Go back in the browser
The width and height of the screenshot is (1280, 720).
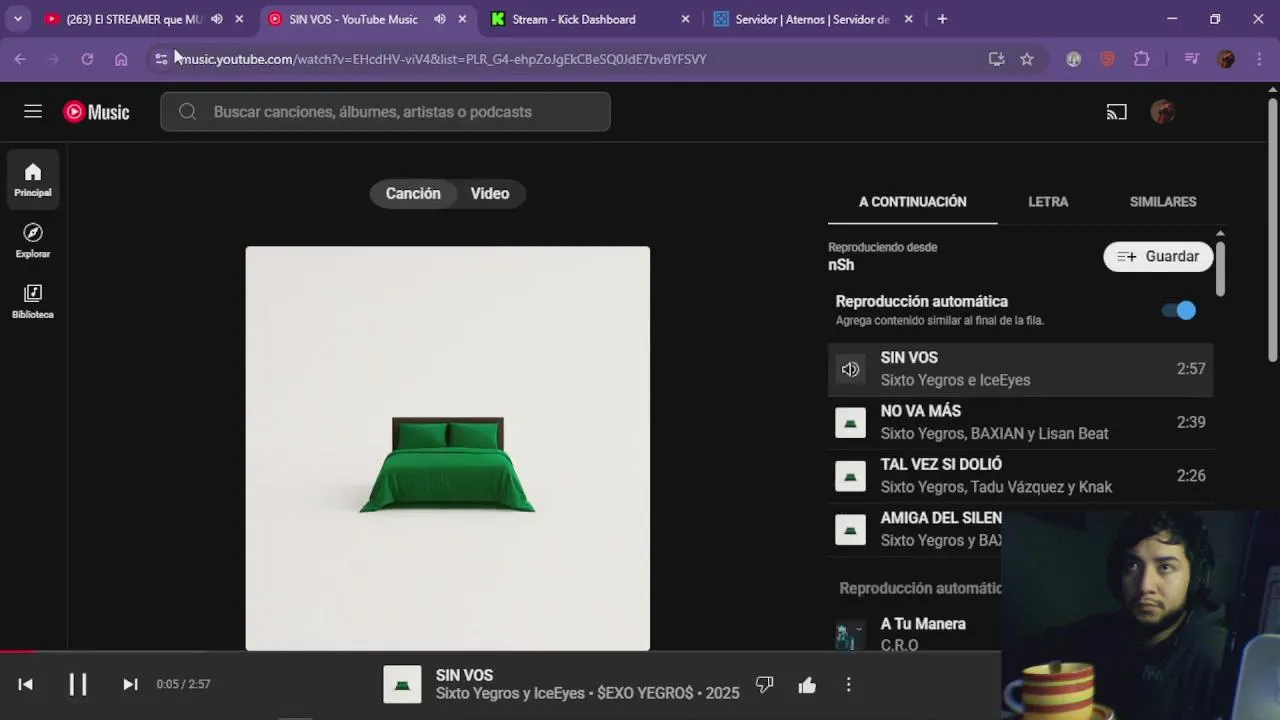tap(20, 59)
